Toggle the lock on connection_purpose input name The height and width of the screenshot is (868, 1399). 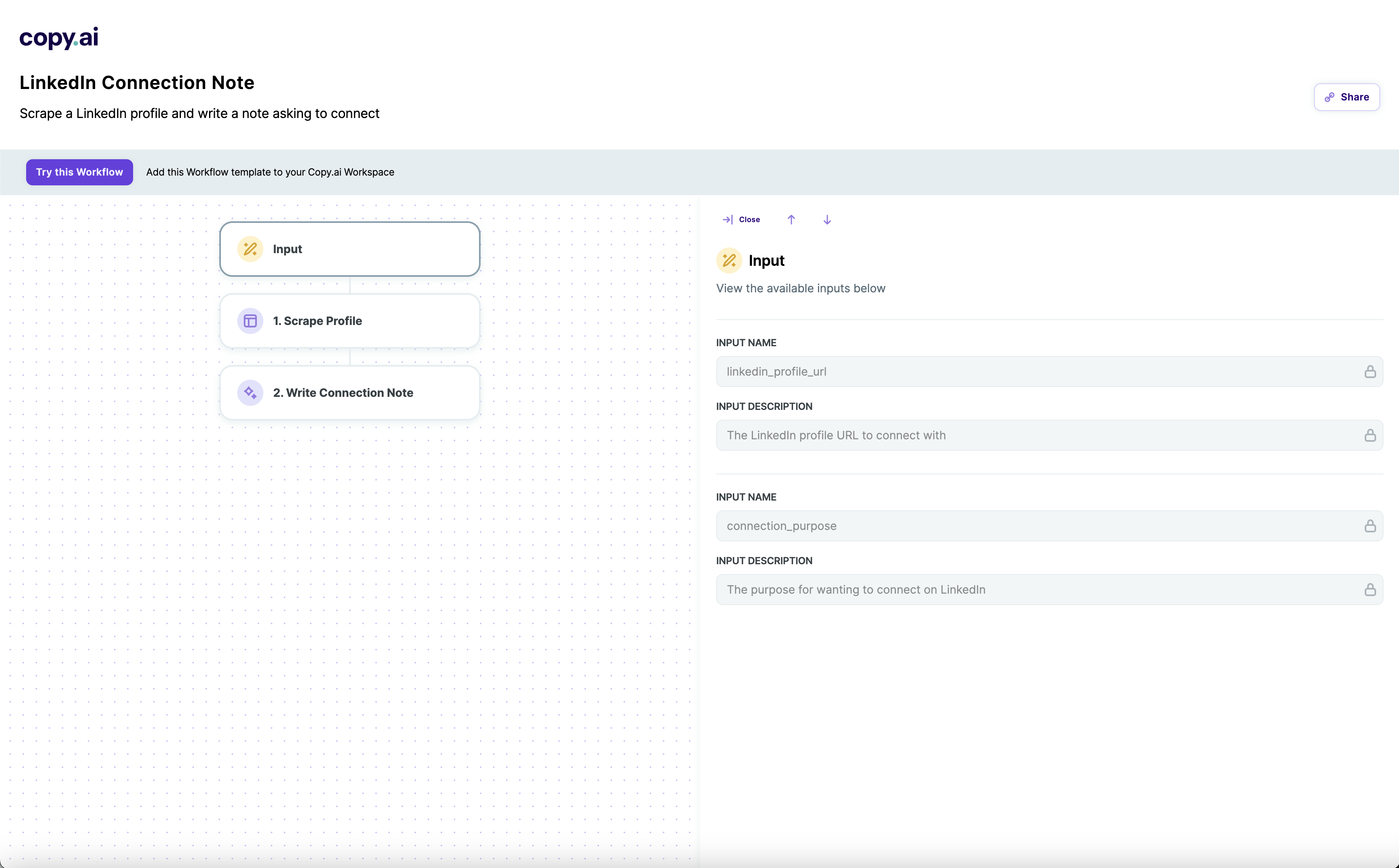coord(1371,526)
